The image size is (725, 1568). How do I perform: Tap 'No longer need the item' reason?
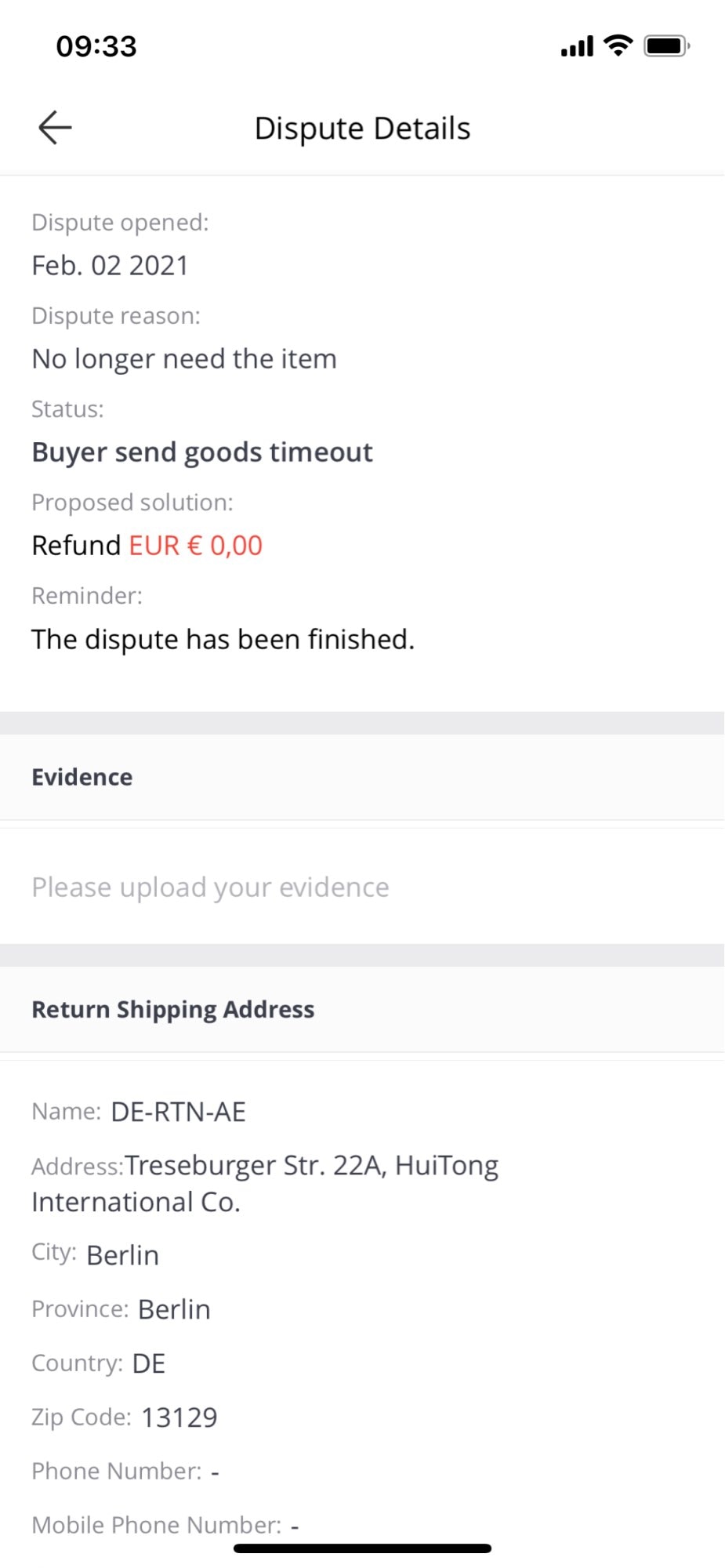[184, 359]
